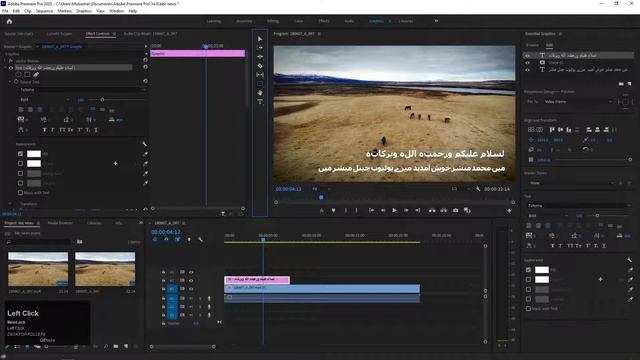Open Bold style dropdown in Effect Controls
The image size is (640, 360).
click(x=45, y=100)
